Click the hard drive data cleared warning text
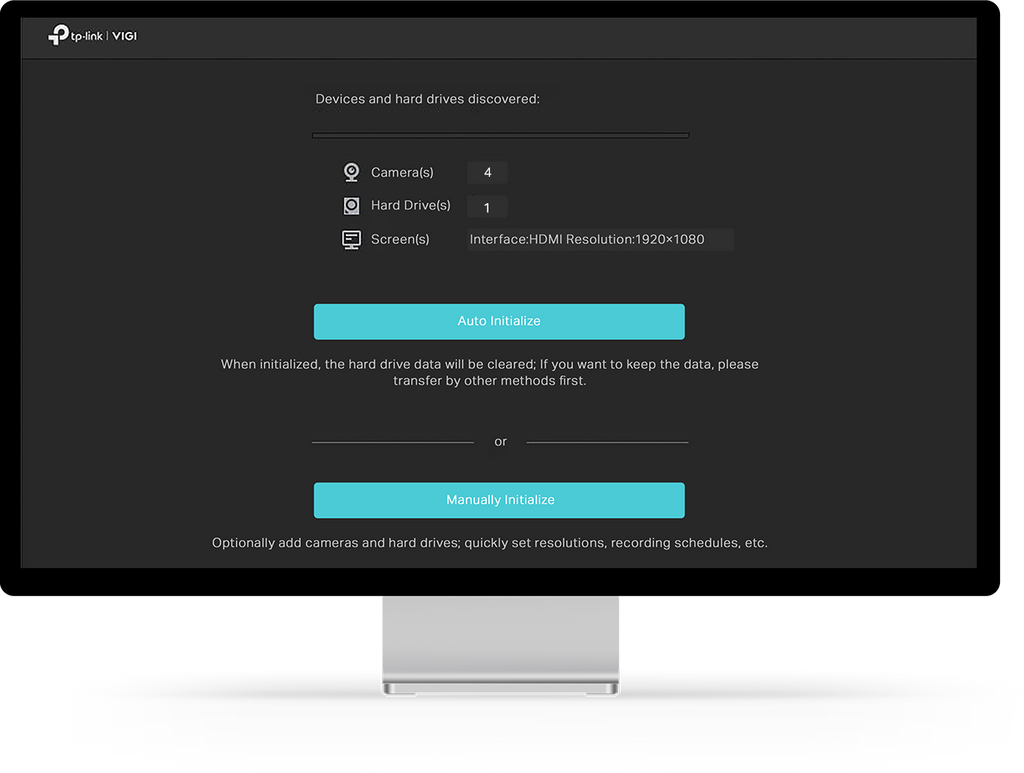 pyautogui.click(x=490, y=372)
